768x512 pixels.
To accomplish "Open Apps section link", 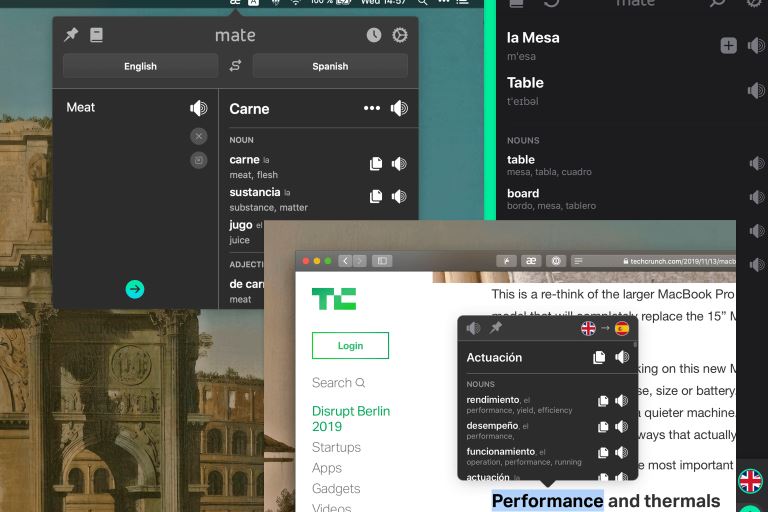I will tap(327, 468).
